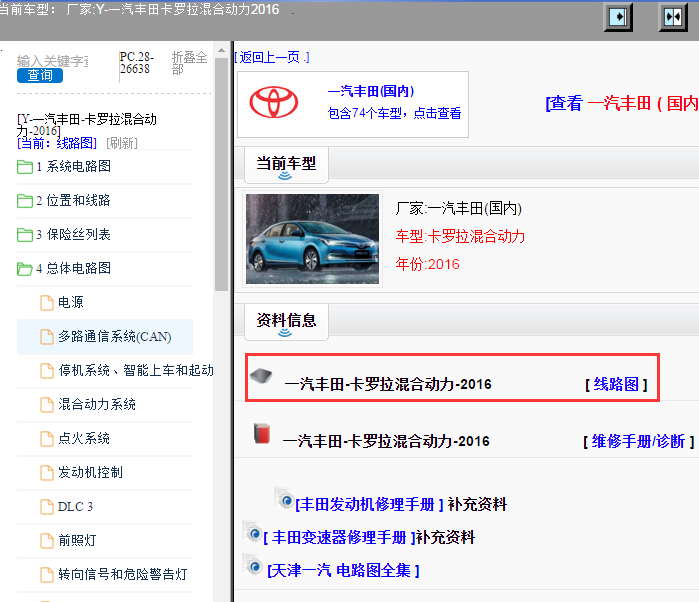Click sidebar scrollbar up arrow
The width and height of the screenshot is (699, 602).
click(x=221, y=50)
